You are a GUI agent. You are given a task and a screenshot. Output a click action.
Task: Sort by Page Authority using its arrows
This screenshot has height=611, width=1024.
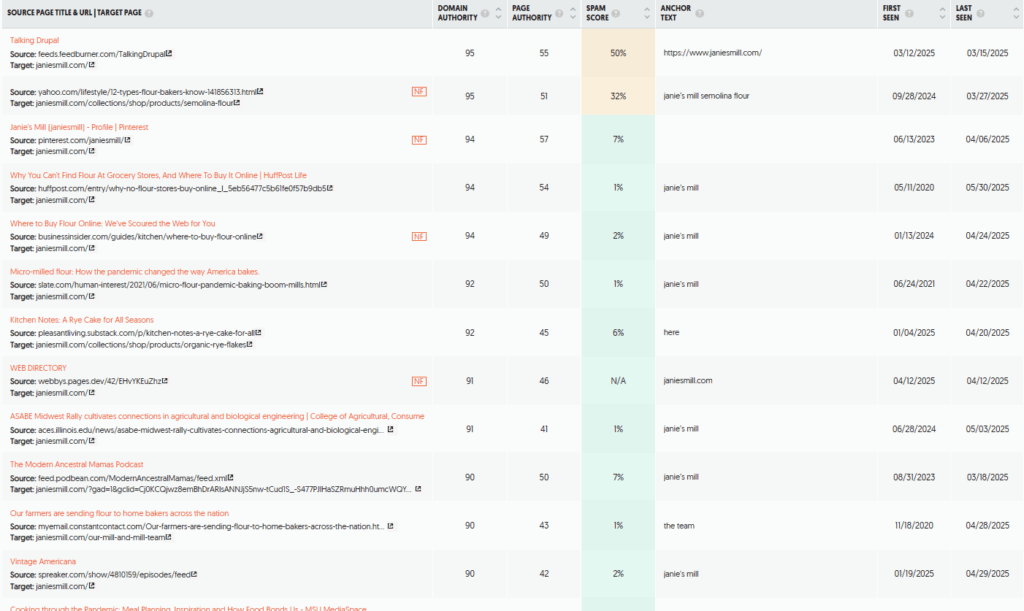(573, 13)
